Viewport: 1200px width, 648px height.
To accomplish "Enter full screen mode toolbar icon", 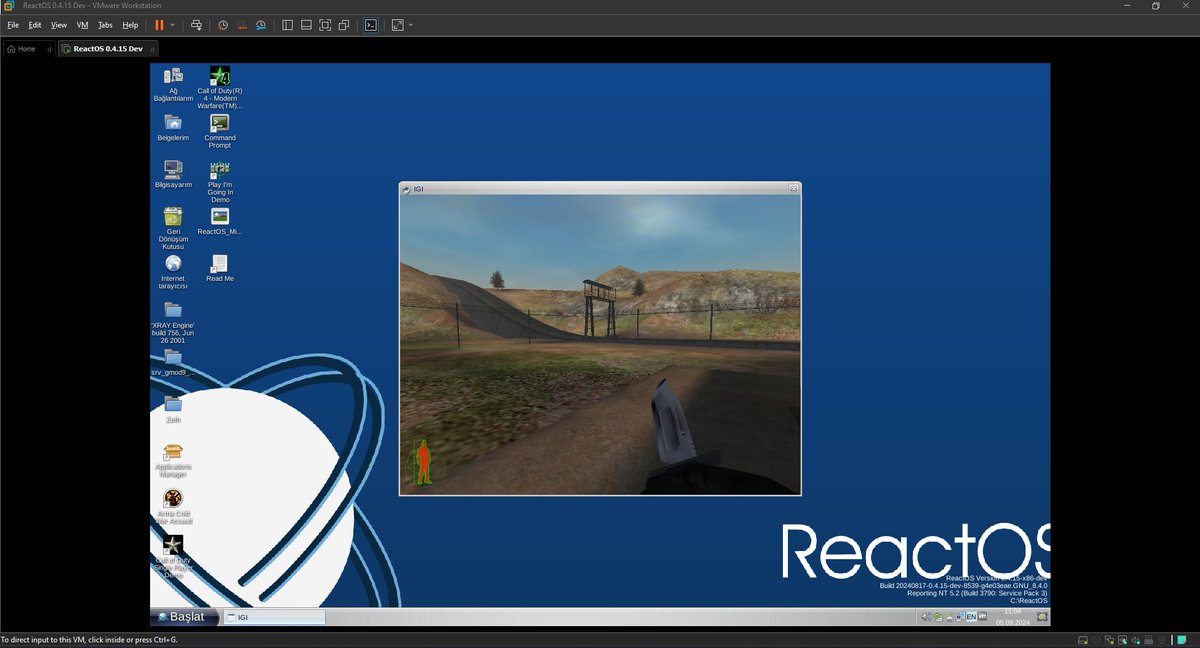I will (325, 24).
